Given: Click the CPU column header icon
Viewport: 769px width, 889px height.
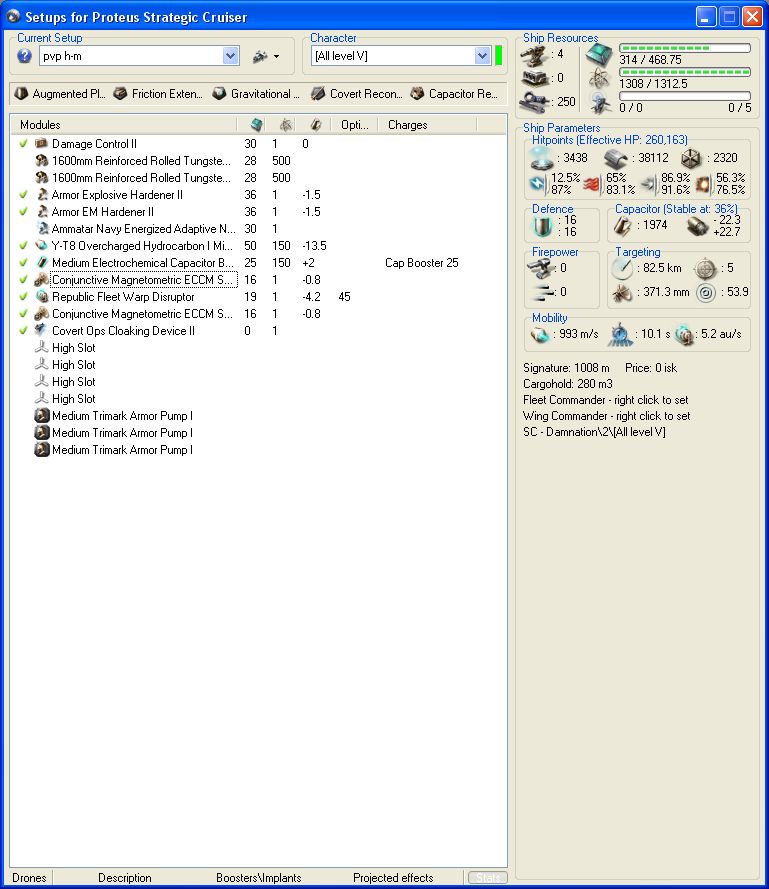Looking at the screenshot, I should pyautogui.click(x=256, y=125).
